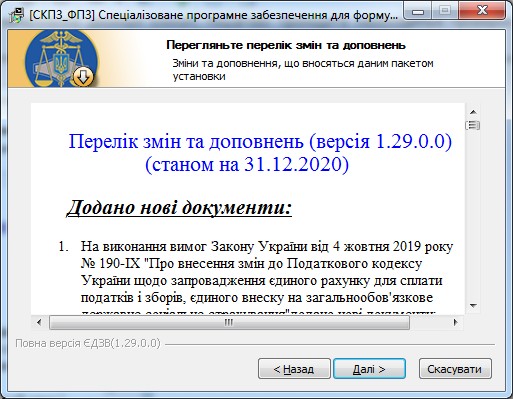Click the vertical scrollbar thumb
513x399 pixels.
(x=472, y=125)
